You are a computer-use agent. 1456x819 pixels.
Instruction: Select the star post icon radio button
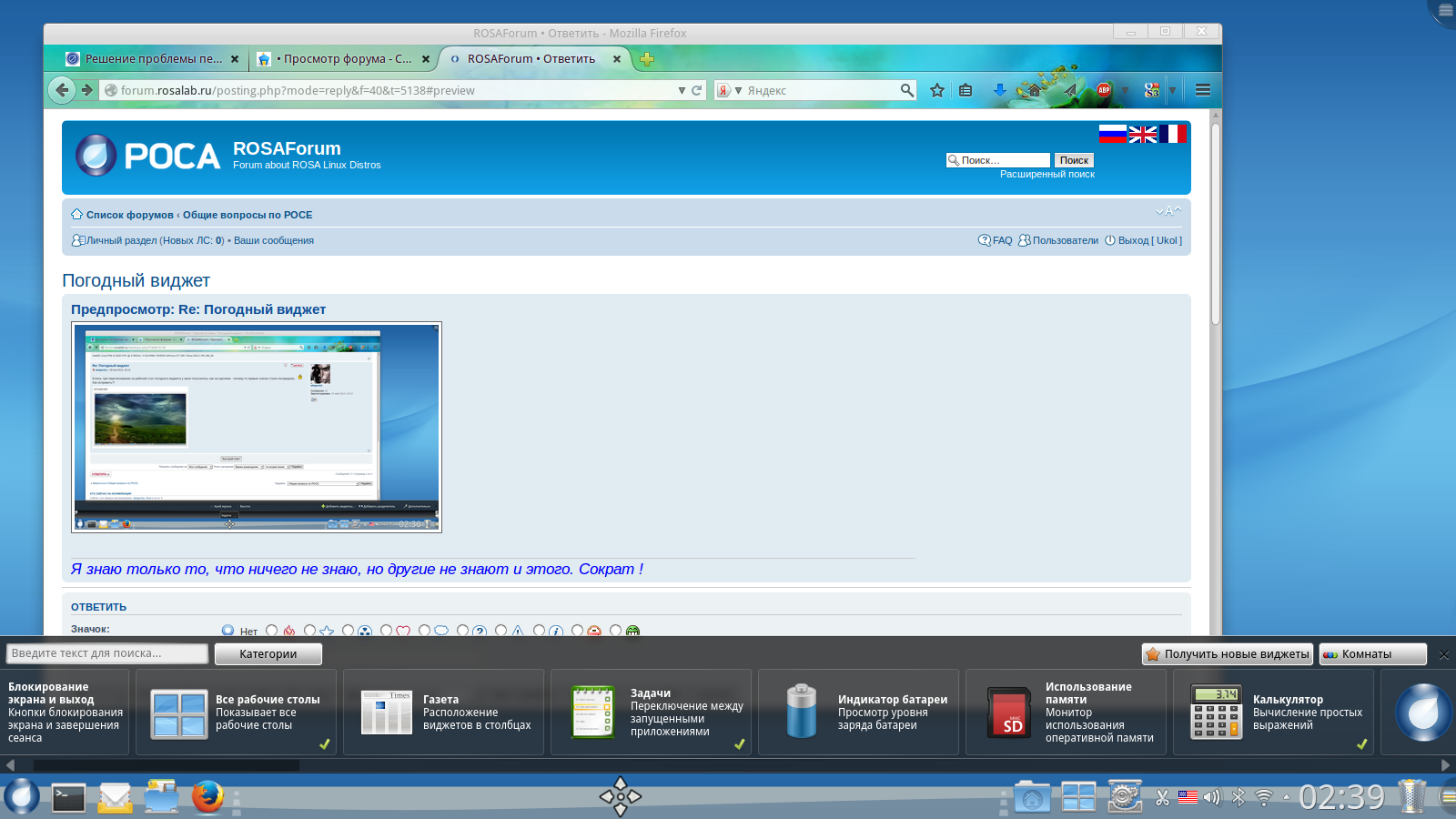[x=309, y=630]
